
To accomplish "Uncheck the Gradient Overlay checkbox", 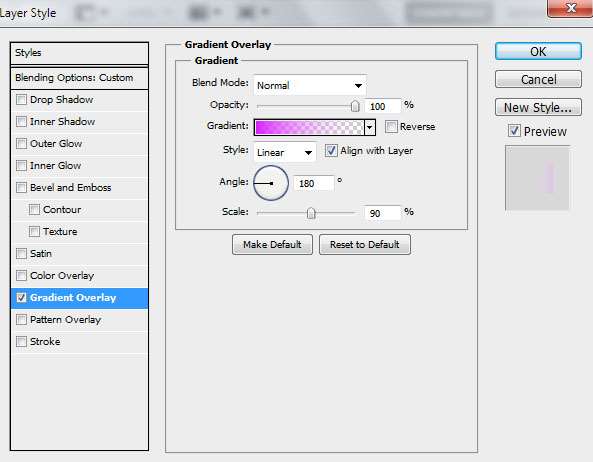I will pyautogui.click(x=21, y=298).
